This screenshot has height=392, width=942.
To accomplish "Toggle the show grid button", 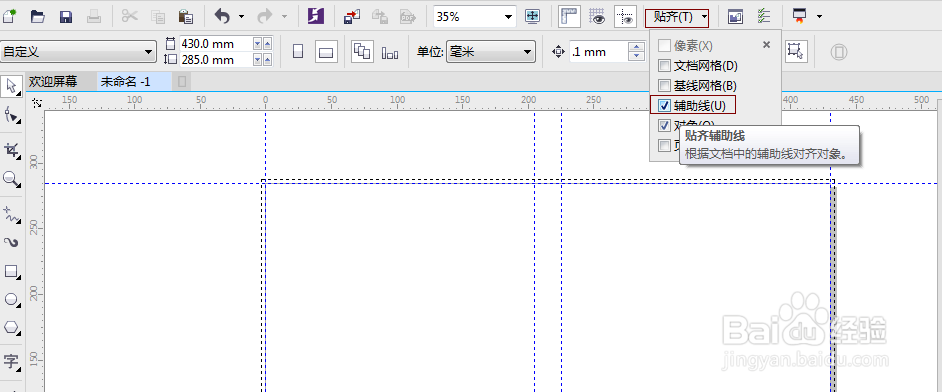I will coord(597,16).
